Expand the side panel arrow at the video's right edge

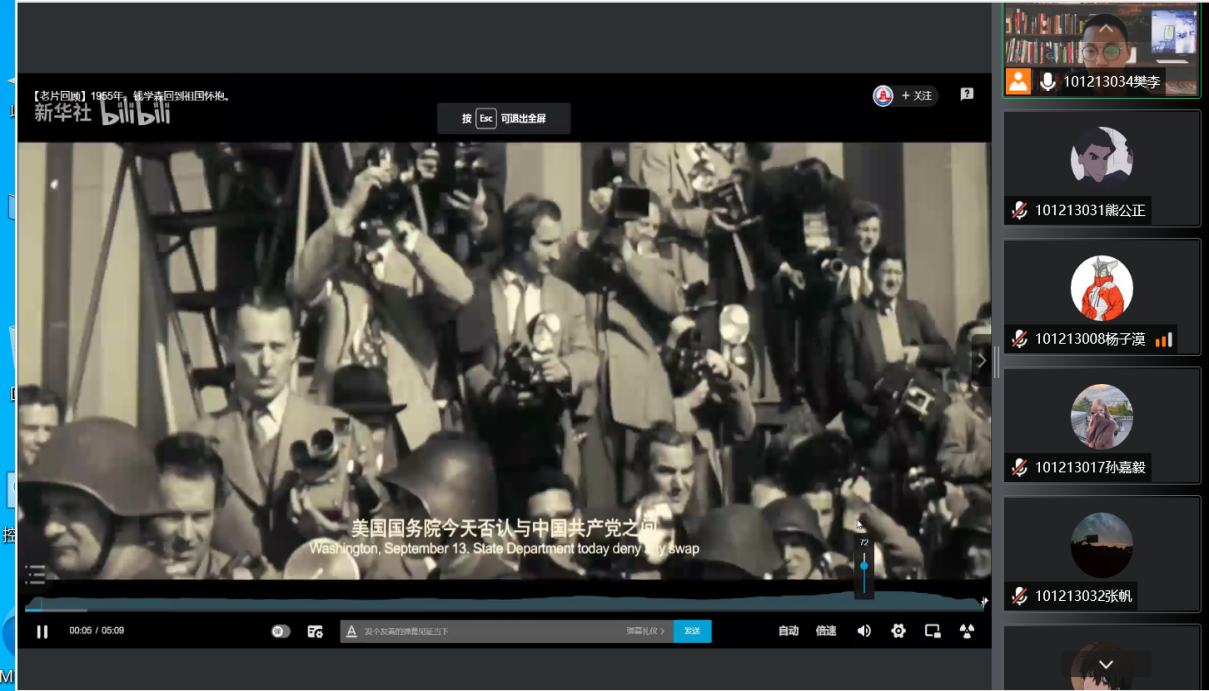pyautogui.click(x=982, y=360)
